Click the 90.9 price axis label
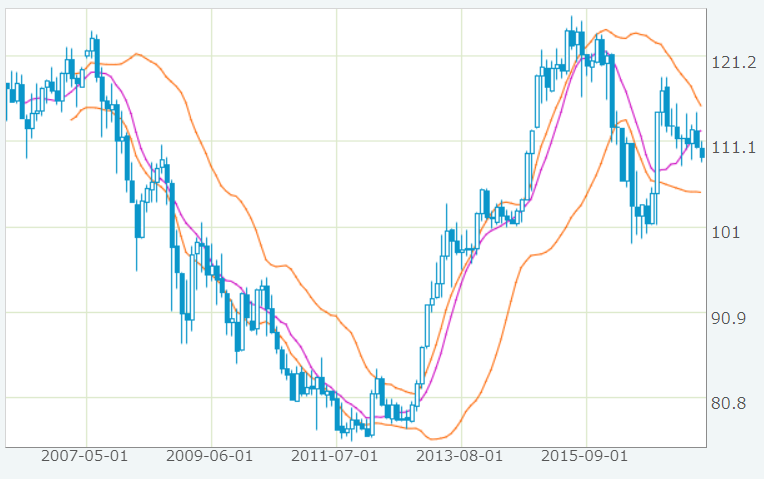This screenshot has height=479, width=764. click(x=728, y=318)
